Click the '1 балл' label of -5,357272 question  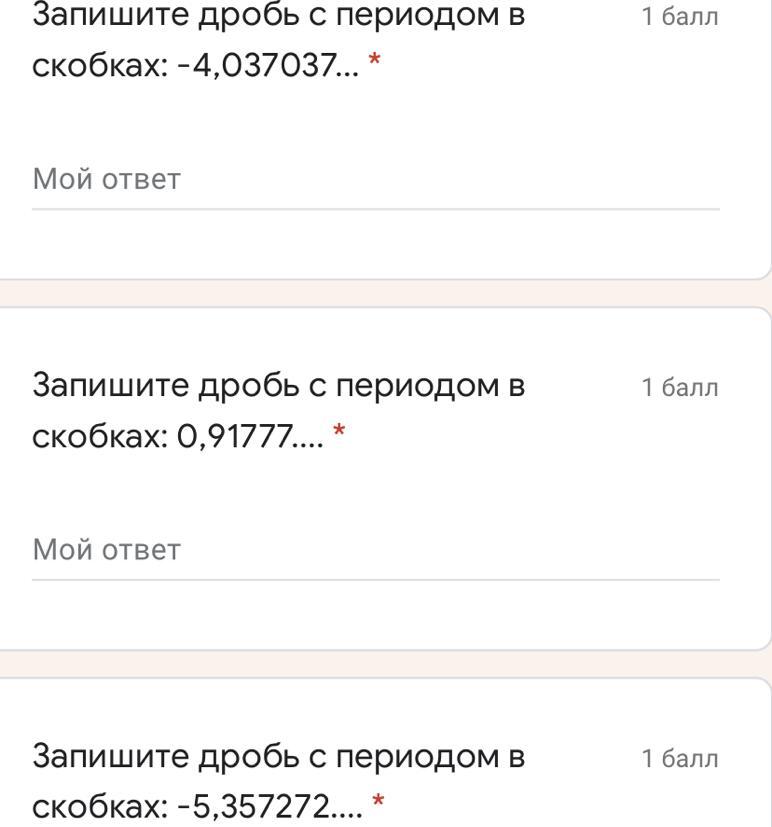(680, 758)
